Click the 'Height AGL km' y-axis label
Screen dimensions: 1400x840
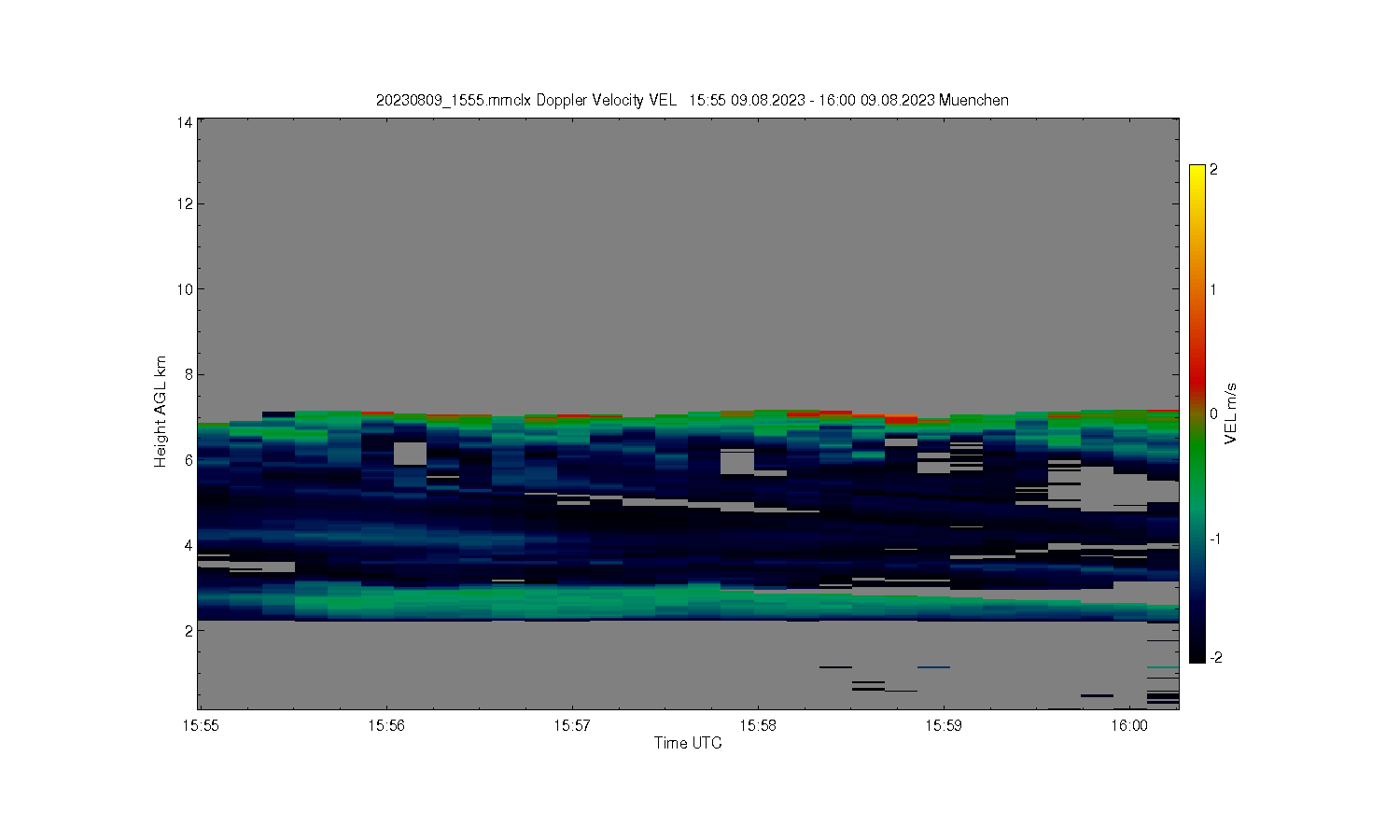click(x=161, y=412)
